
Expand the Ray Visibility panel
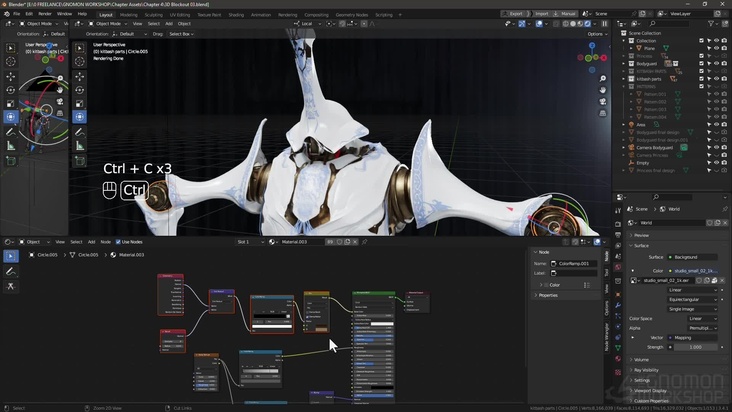(645, 370)
